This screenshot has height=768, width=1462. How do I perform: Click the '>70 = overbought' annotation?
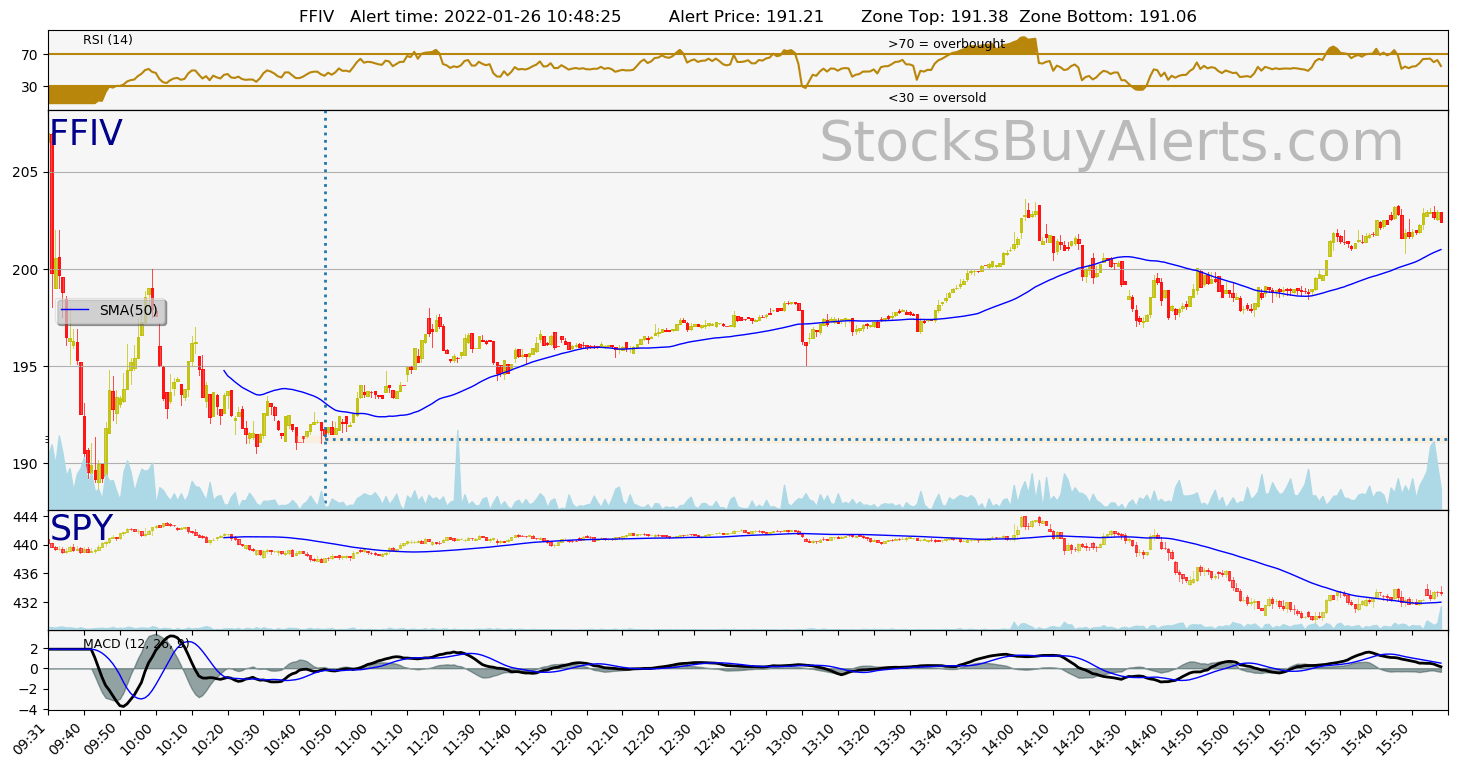(x=946, y=44)
